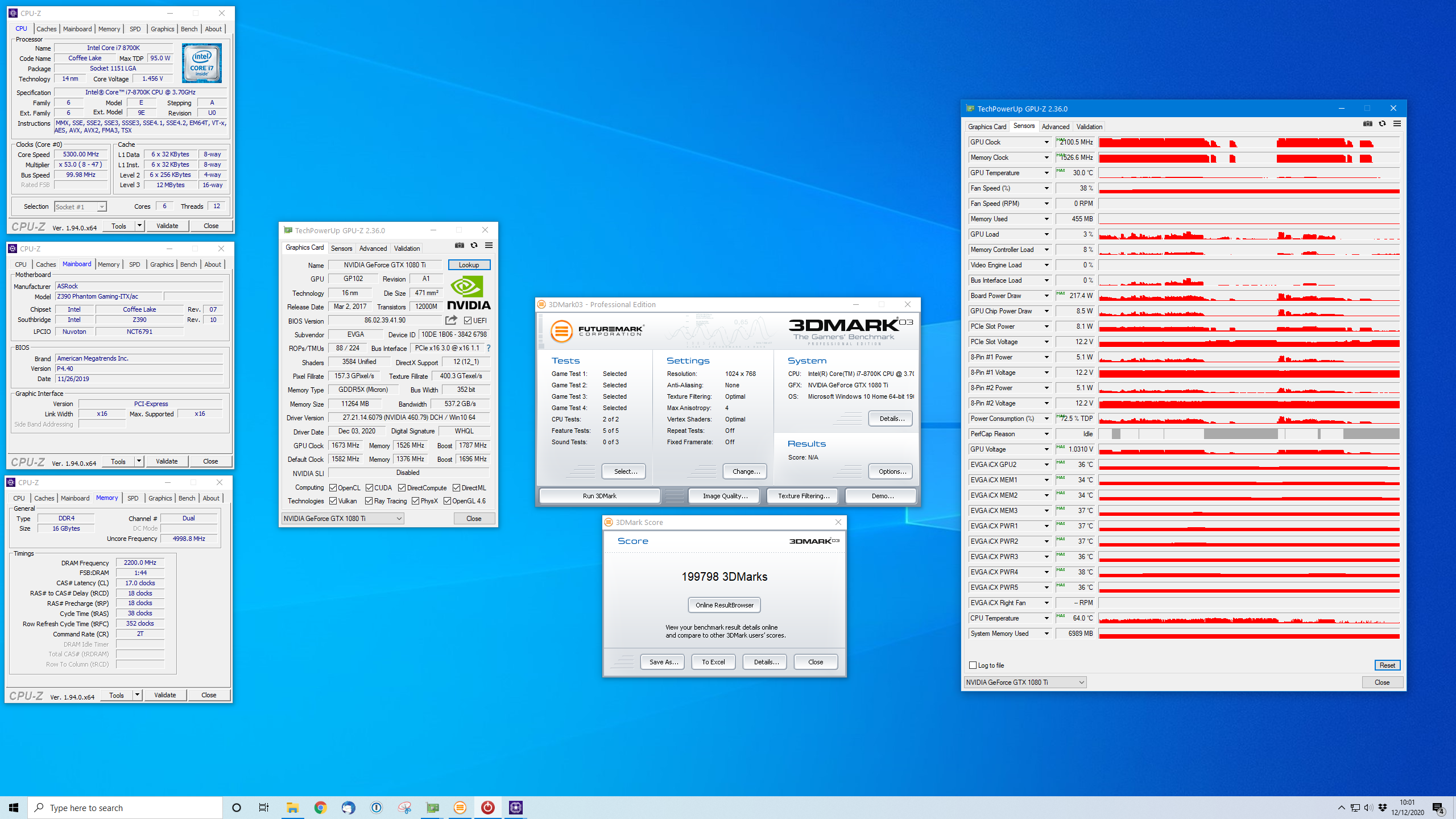Viewport: 1456px width, 819px height.
Task: Click the Cortana circle icon on taskbar
Action: 237,808
